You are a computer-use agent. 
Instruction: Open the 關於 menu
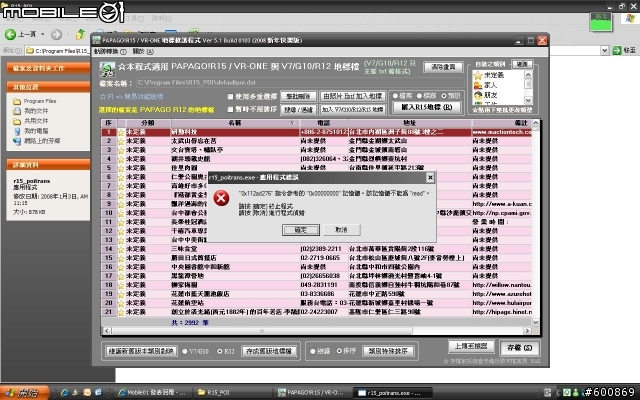point(143,51)
